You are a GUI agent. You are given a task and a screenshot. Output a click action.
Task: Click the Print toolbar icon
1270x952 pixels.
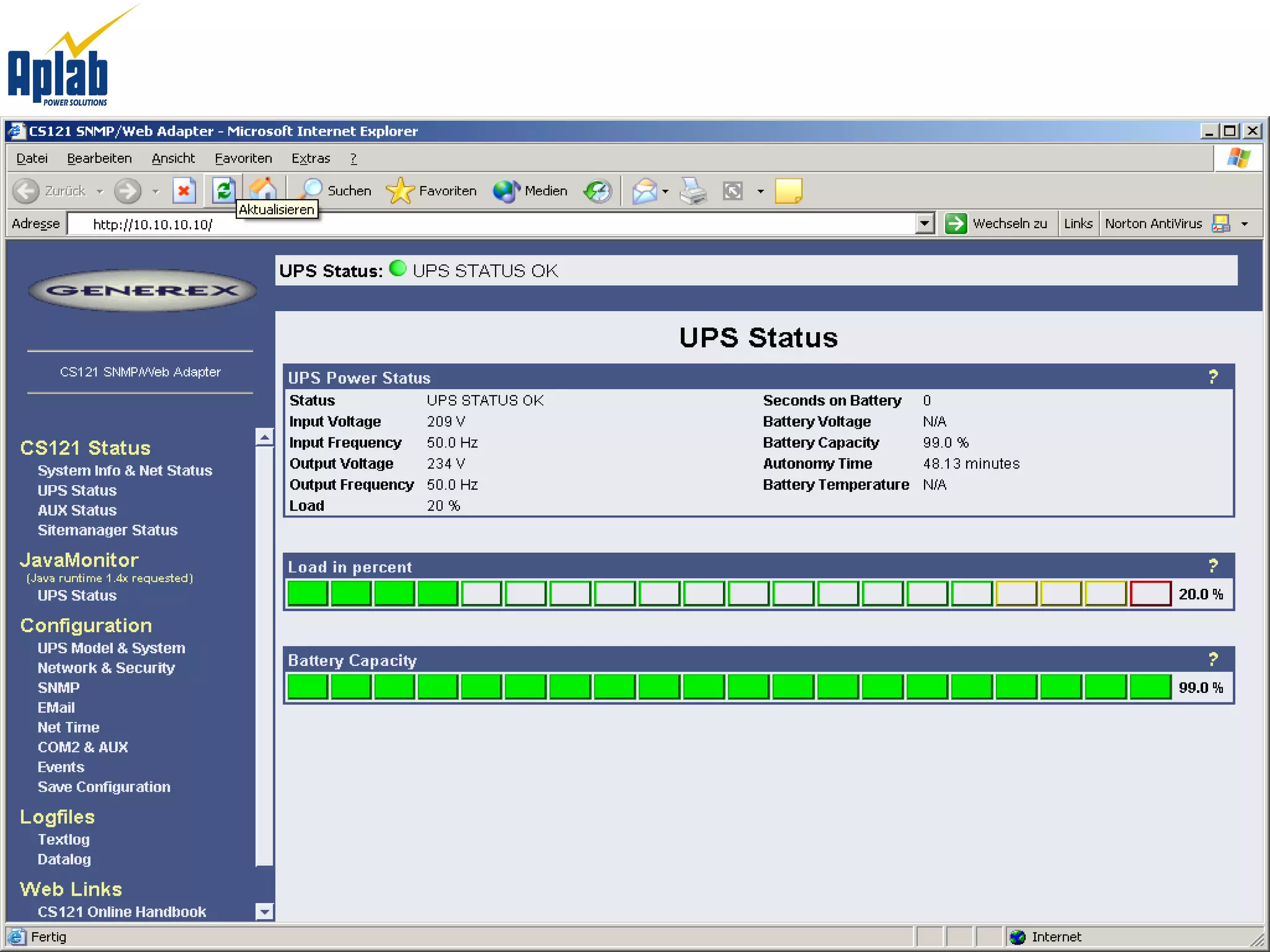[693, 191]
